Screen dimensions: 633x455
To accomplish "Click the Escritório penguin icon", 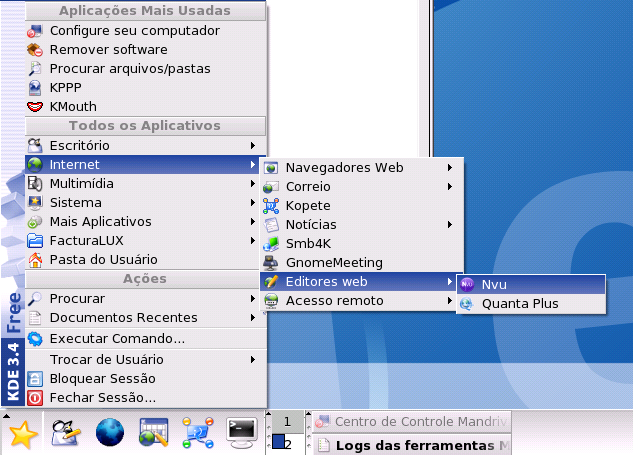I will click(35, 145).
